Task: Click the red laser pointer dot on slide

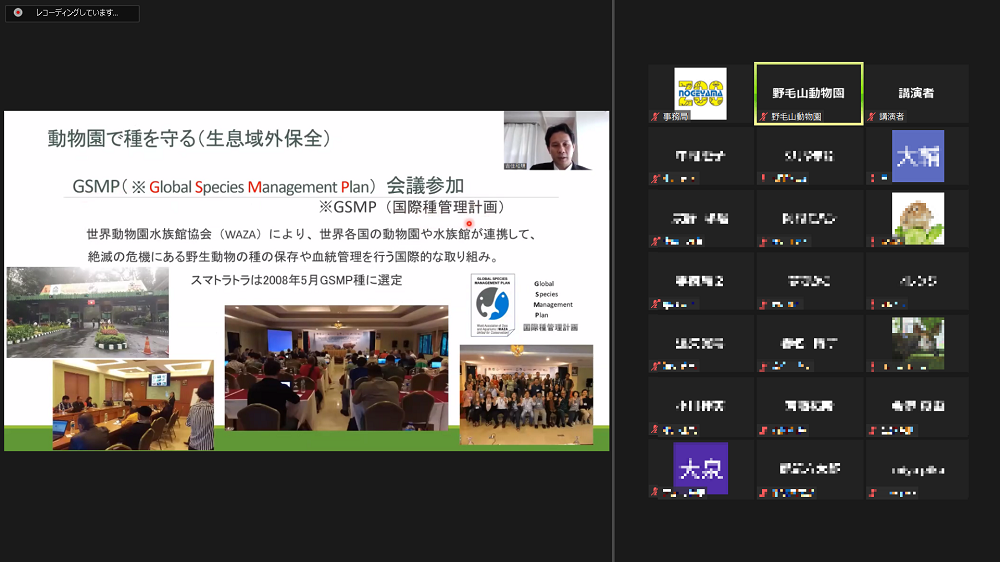Action: (x=468, y=223)
